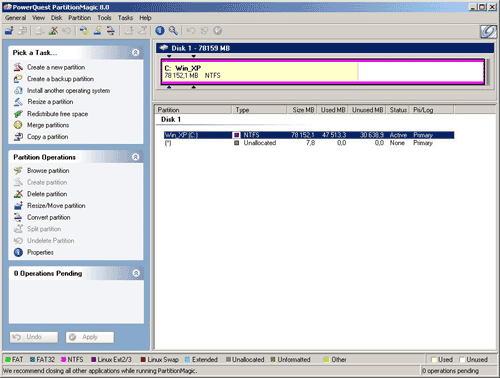This screenshot has width=500, height=378.
Task: Click the Type column header
Action: pos(259,110)
